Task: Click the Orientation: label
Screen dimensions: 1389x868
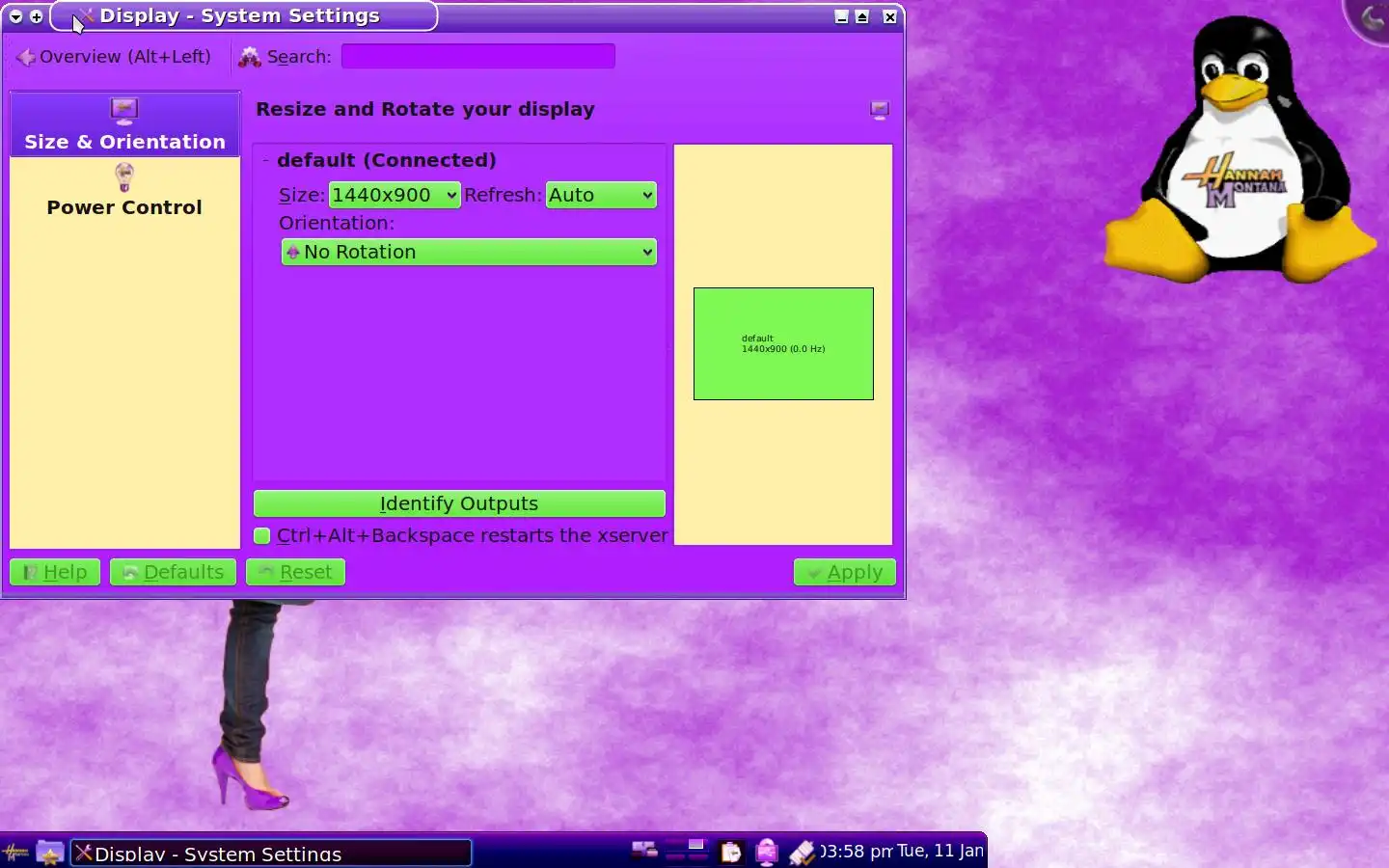Action: point(337,223)
